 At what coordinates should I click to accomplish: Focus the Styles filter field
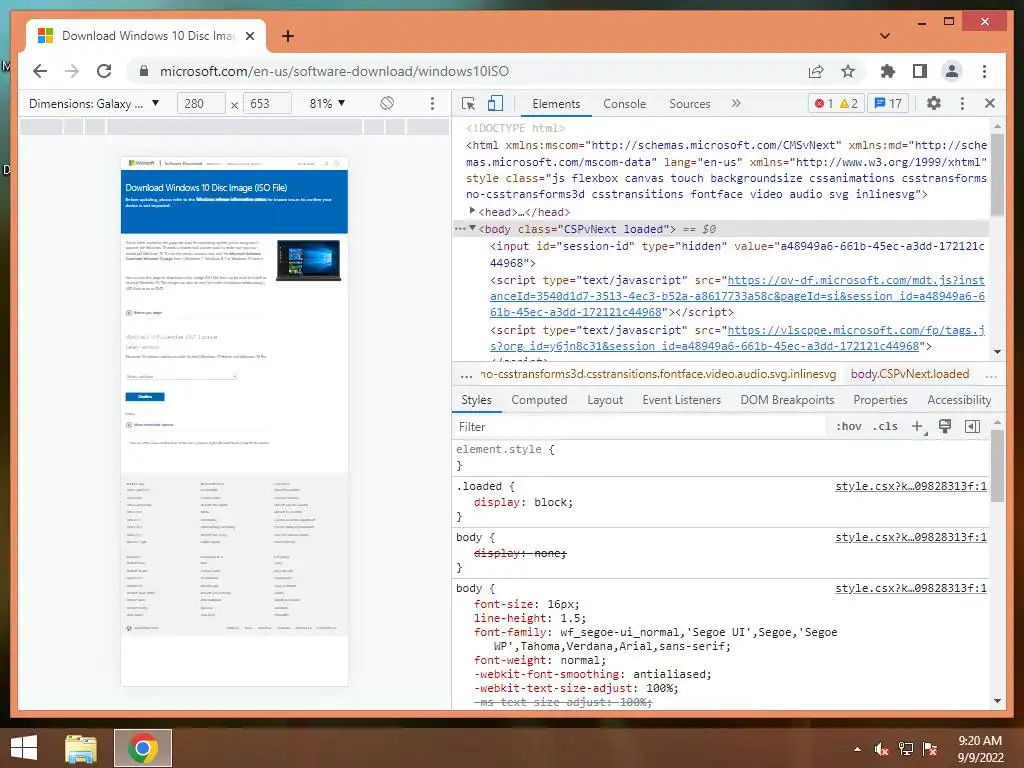point(640,426)
